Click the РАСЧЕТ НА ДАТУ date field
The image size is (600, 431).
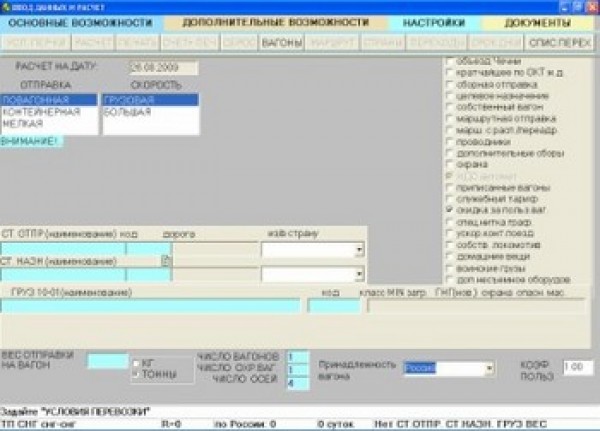click(x=164, y=68)
